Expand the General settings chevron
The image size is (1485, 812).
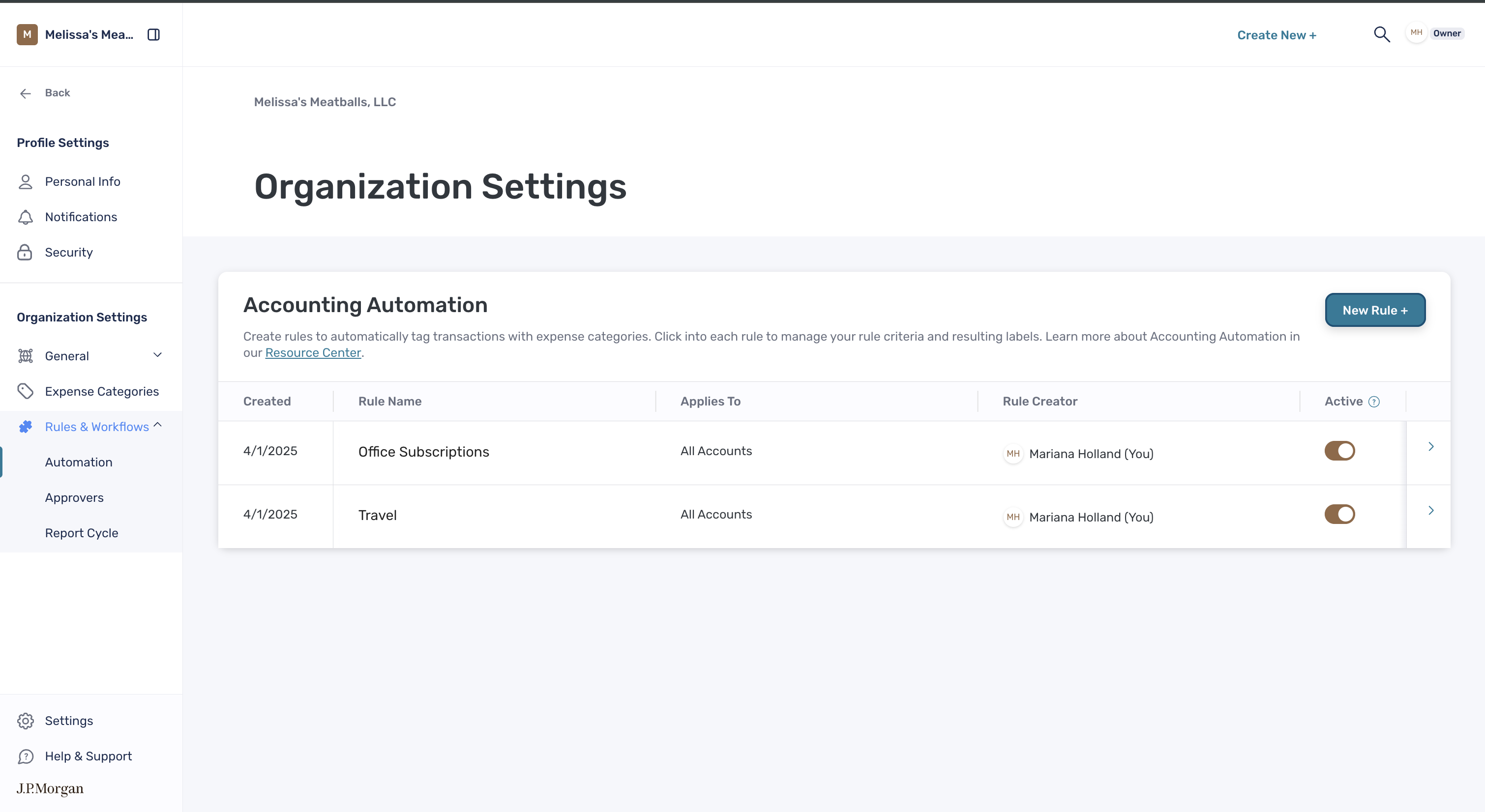tap(157, 355)
